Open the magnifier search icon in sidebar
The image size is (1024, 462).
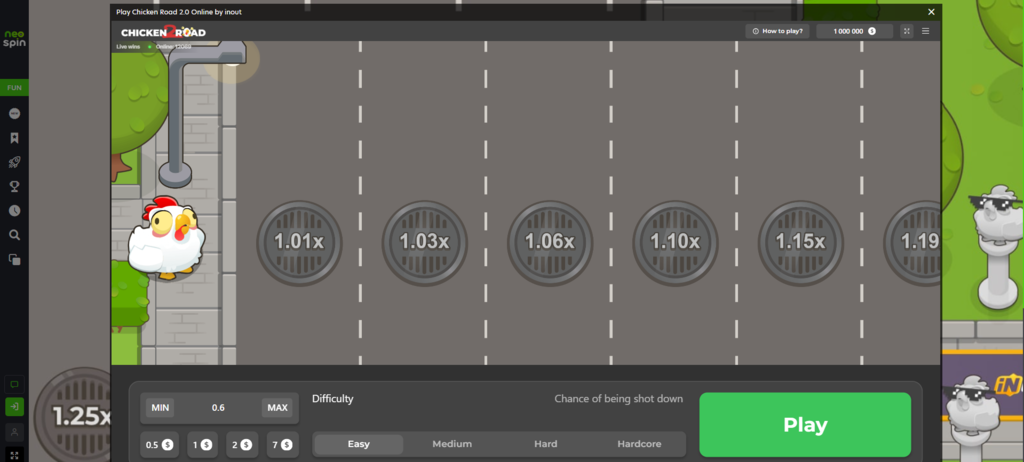pyautogui.click(x=14, y=235)
